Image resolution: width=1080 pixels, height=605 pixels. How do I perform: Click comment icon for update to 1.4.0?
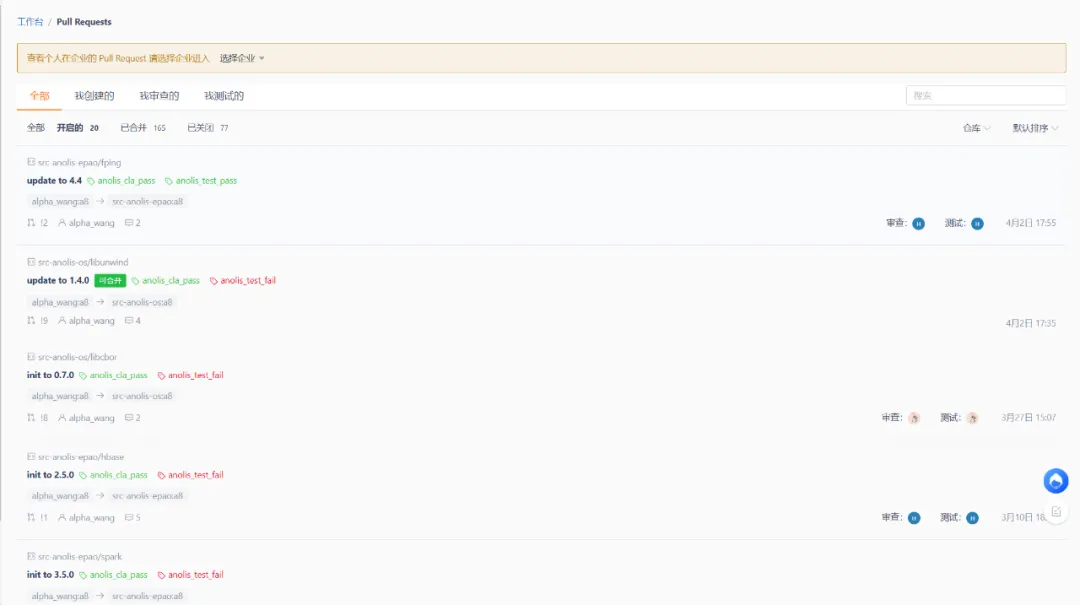click(x=129, y=320)
